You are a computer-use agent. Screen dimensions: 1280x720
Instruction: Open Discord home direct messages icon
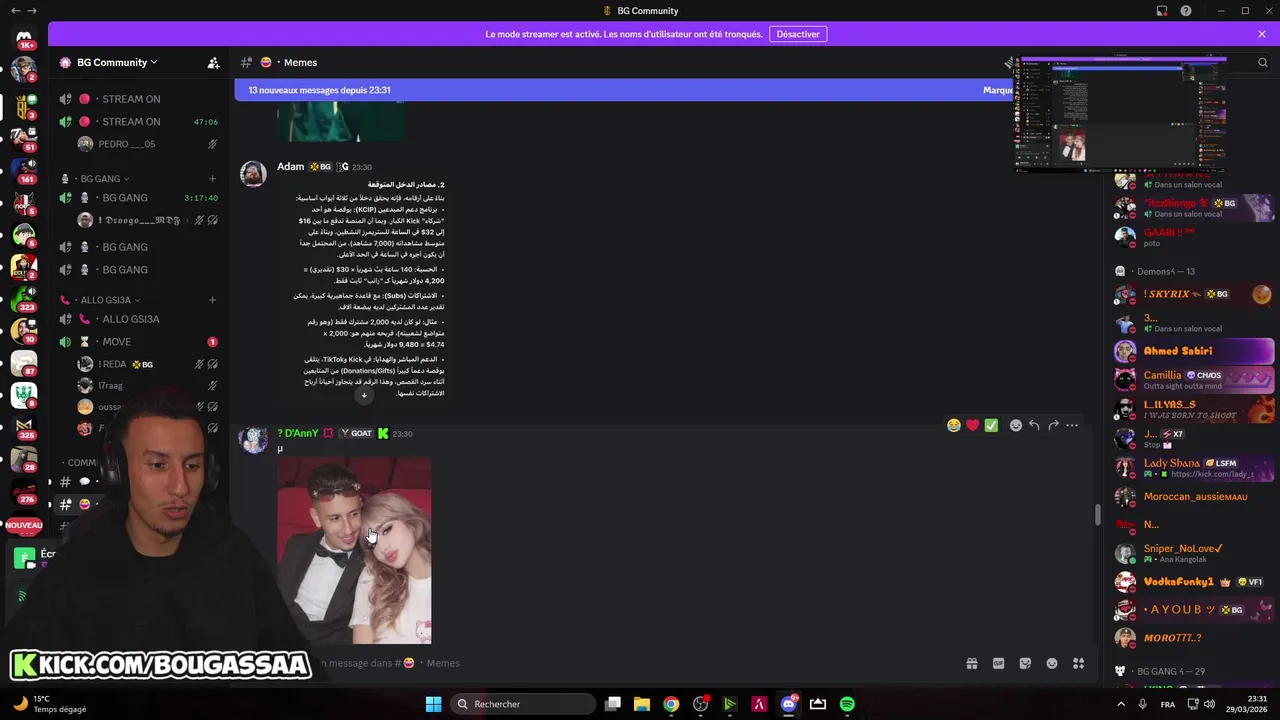tap(24, 38)
